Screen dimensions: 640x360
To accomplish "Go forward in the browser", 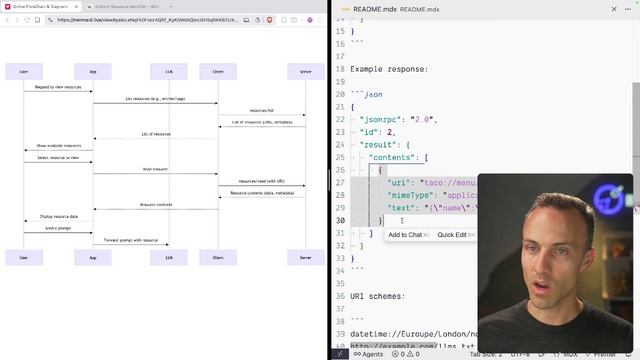I will pyautogui.click(x=17, y=20).
